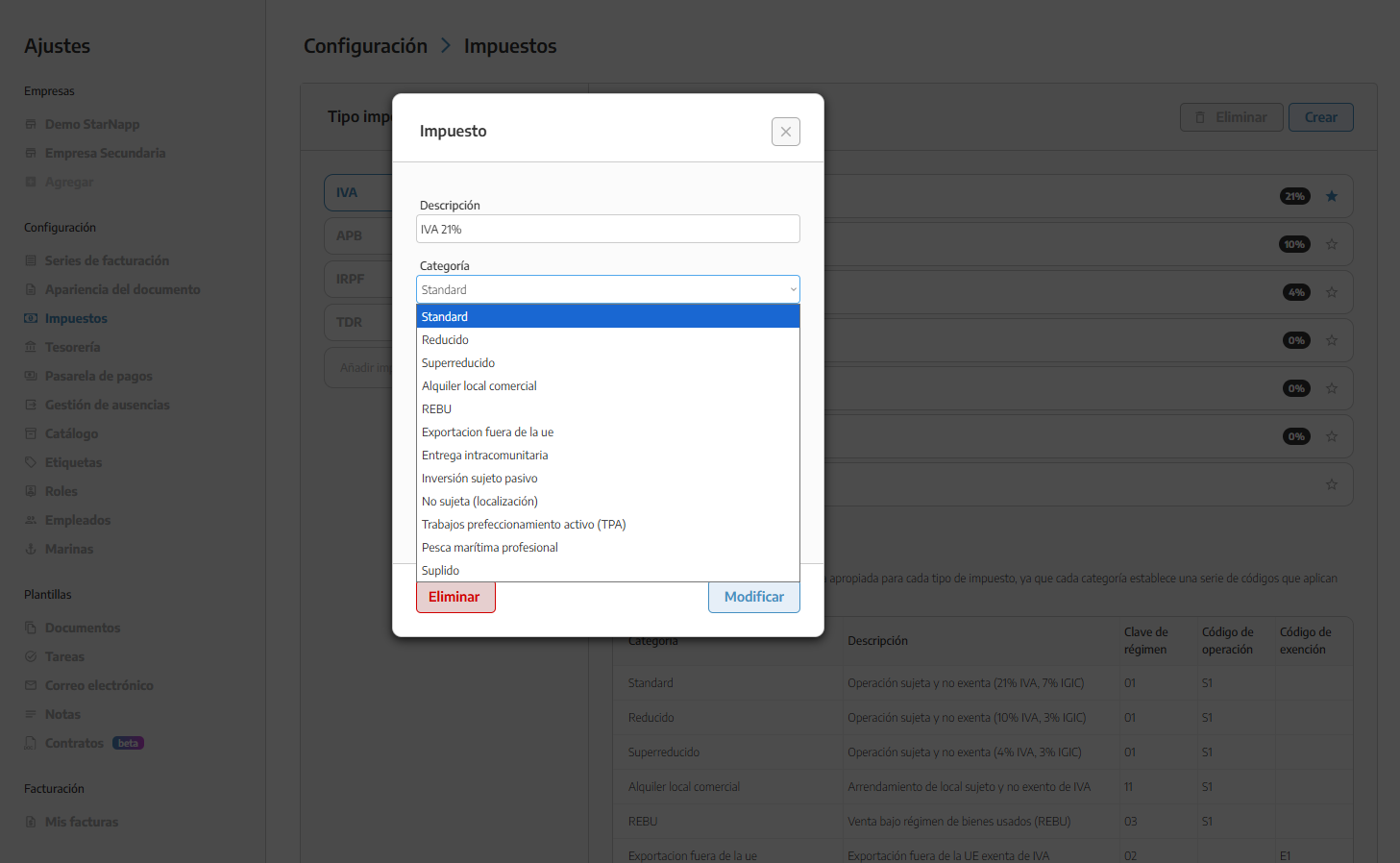Click the Marinas anchor icon
Image resolution: width=1400 pixels, height=863 pixels.
click(31, 549)
